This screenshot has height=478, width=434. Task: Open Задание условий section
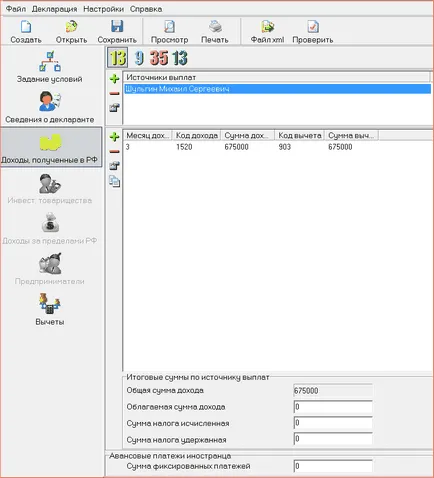pos(50,67)
